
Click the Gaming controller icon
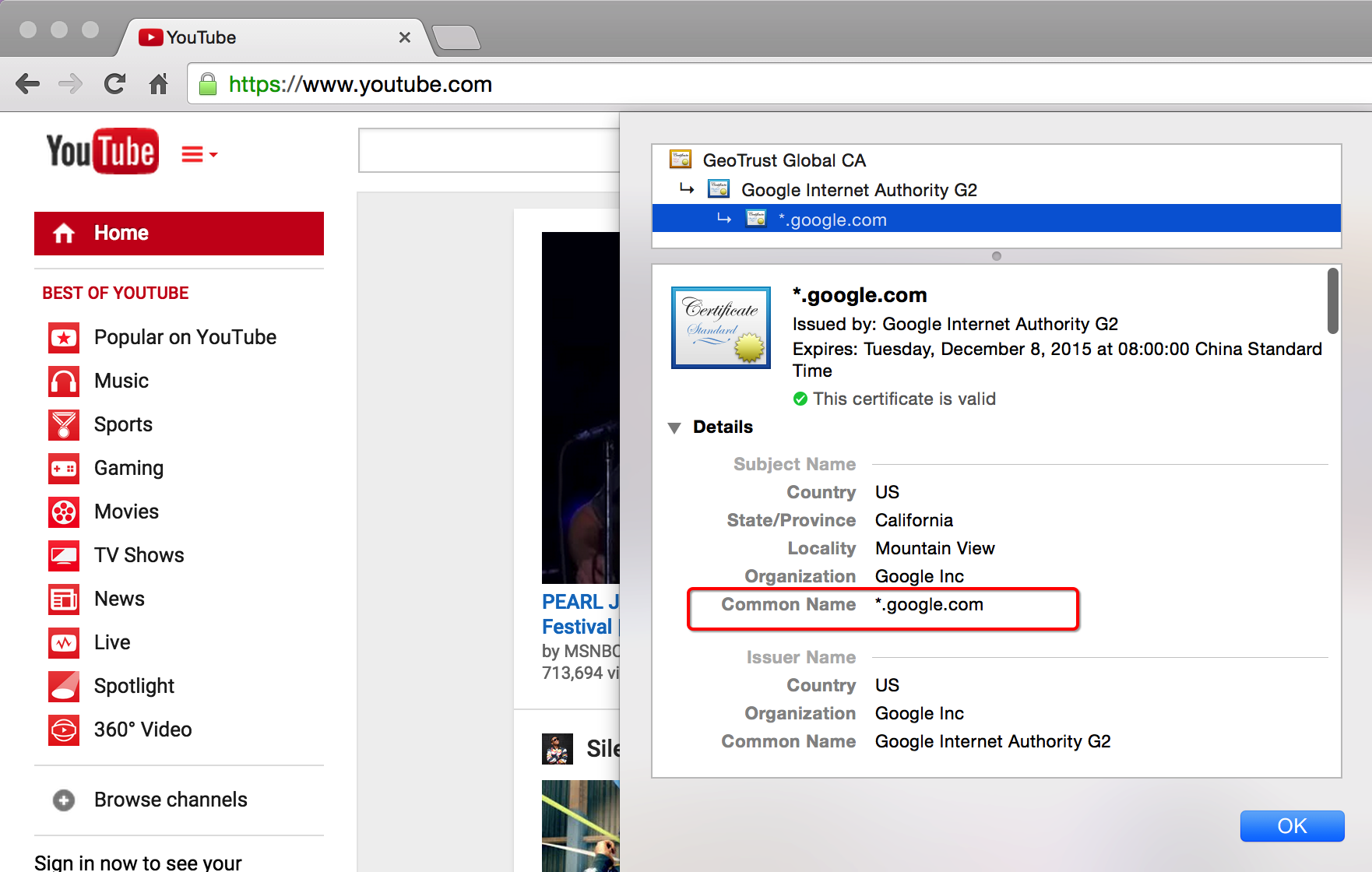(64, 469)
